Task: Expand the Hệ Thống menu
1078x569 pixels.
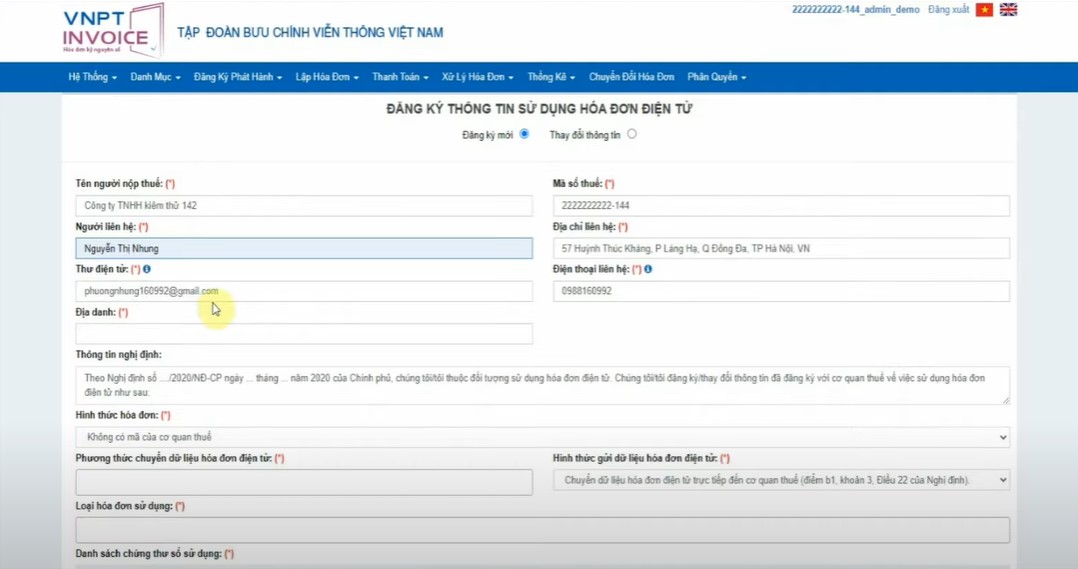Action: click(92, 77)
